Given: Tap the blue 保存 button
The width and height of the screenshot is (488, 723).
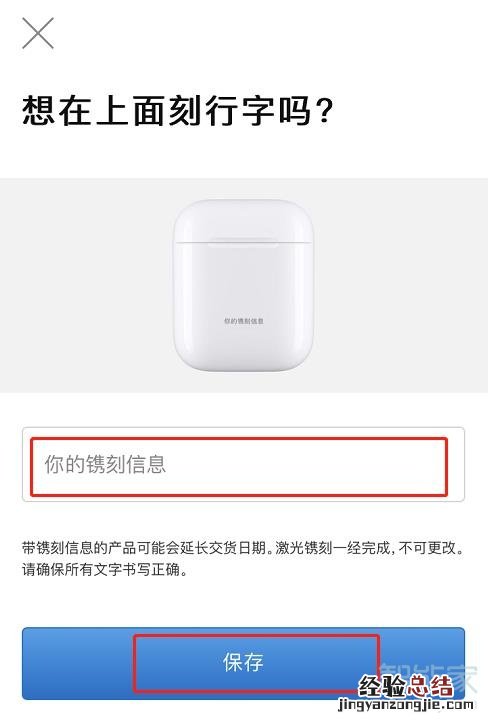Looking at the screenshot, I should [x=244, y=663].
